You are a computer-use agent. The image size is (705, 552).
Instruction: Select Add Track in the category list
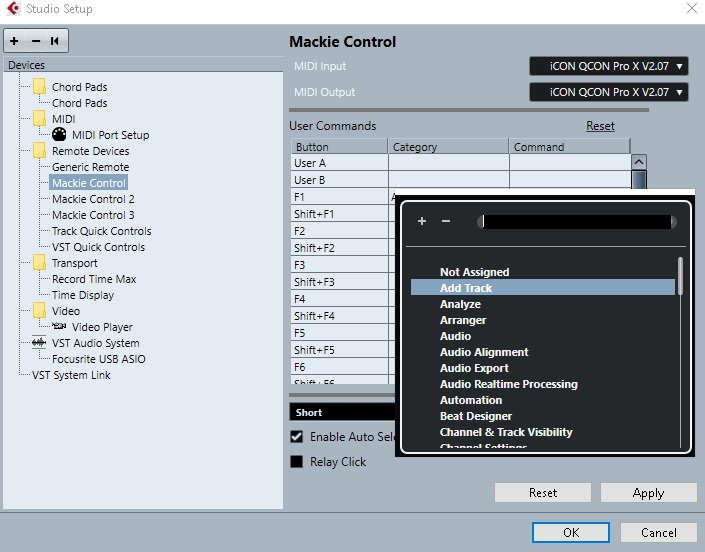click(543, 288)
